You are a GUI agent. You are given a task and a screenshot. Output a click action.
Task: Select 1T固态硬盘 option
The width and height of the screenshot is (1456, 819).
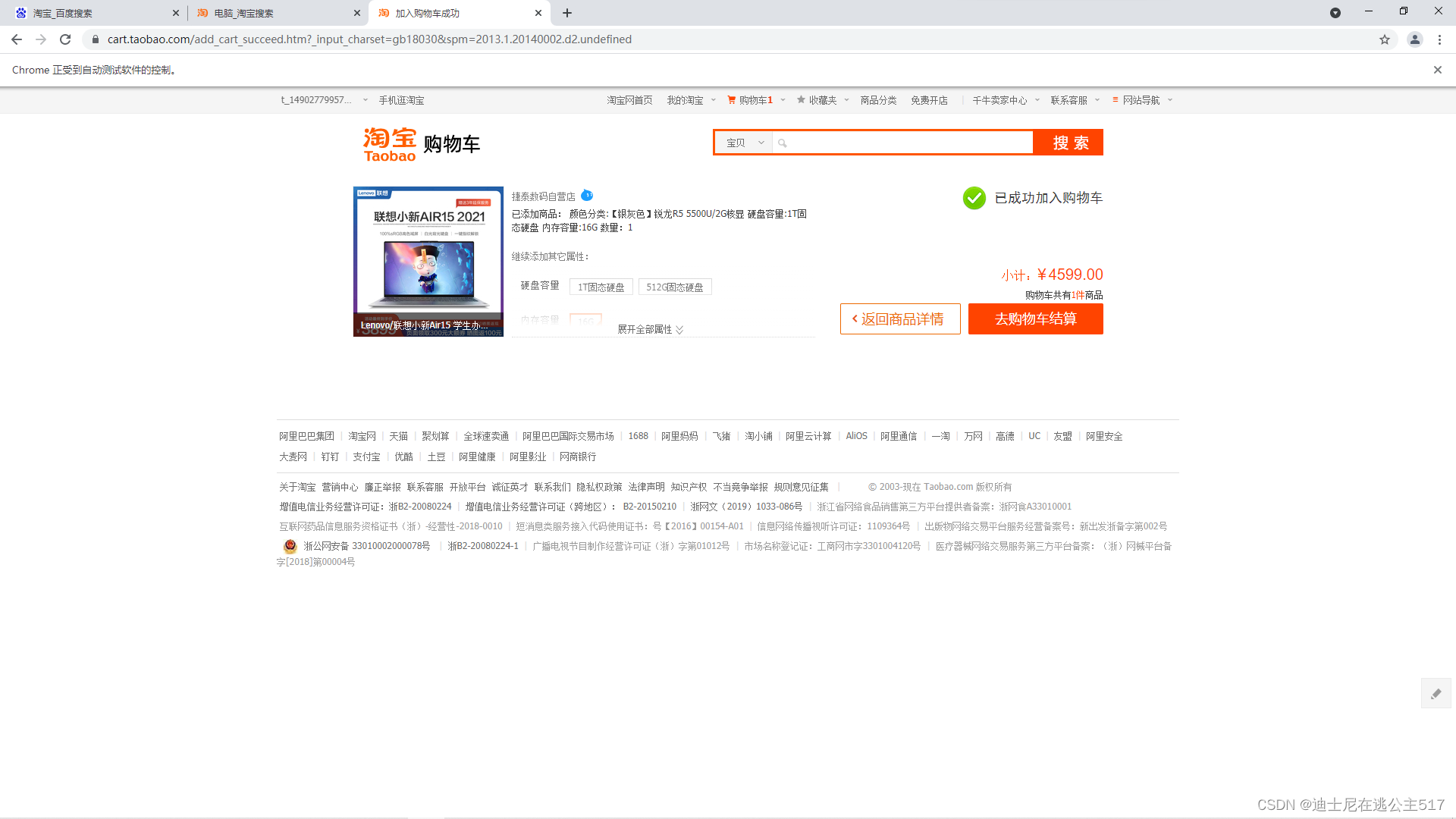click(x=601, y=287)
